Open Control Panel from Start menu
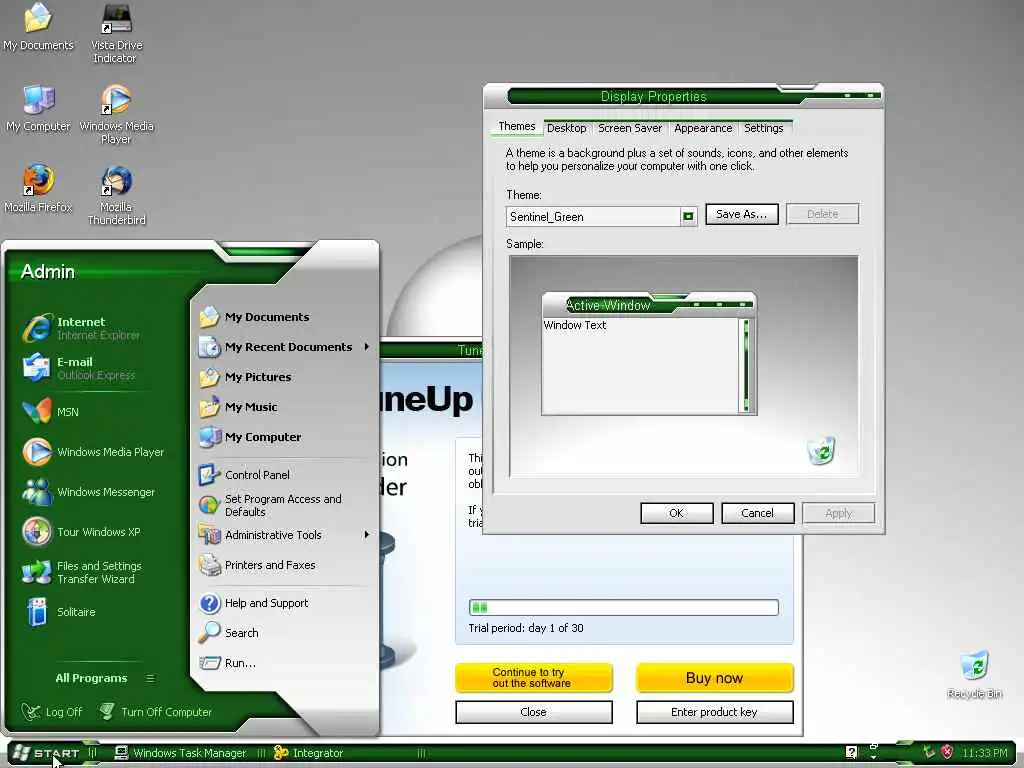 tap(244, 475)
